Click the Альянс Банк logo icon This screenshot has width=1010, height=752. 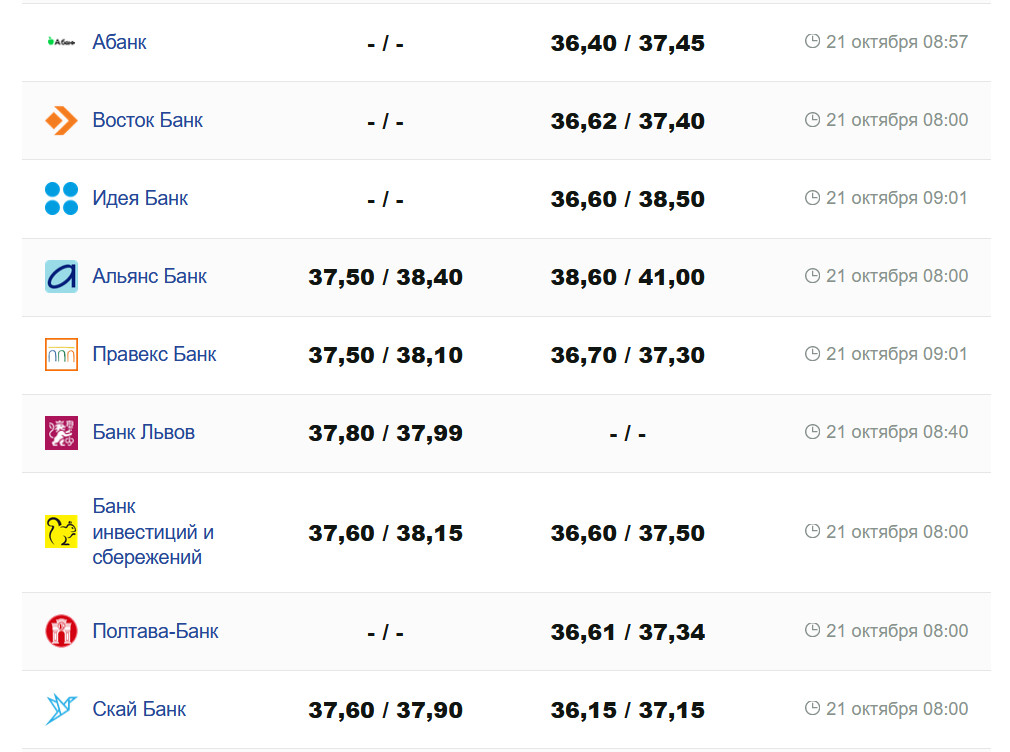pyautogui.click(x=61, y=276)
